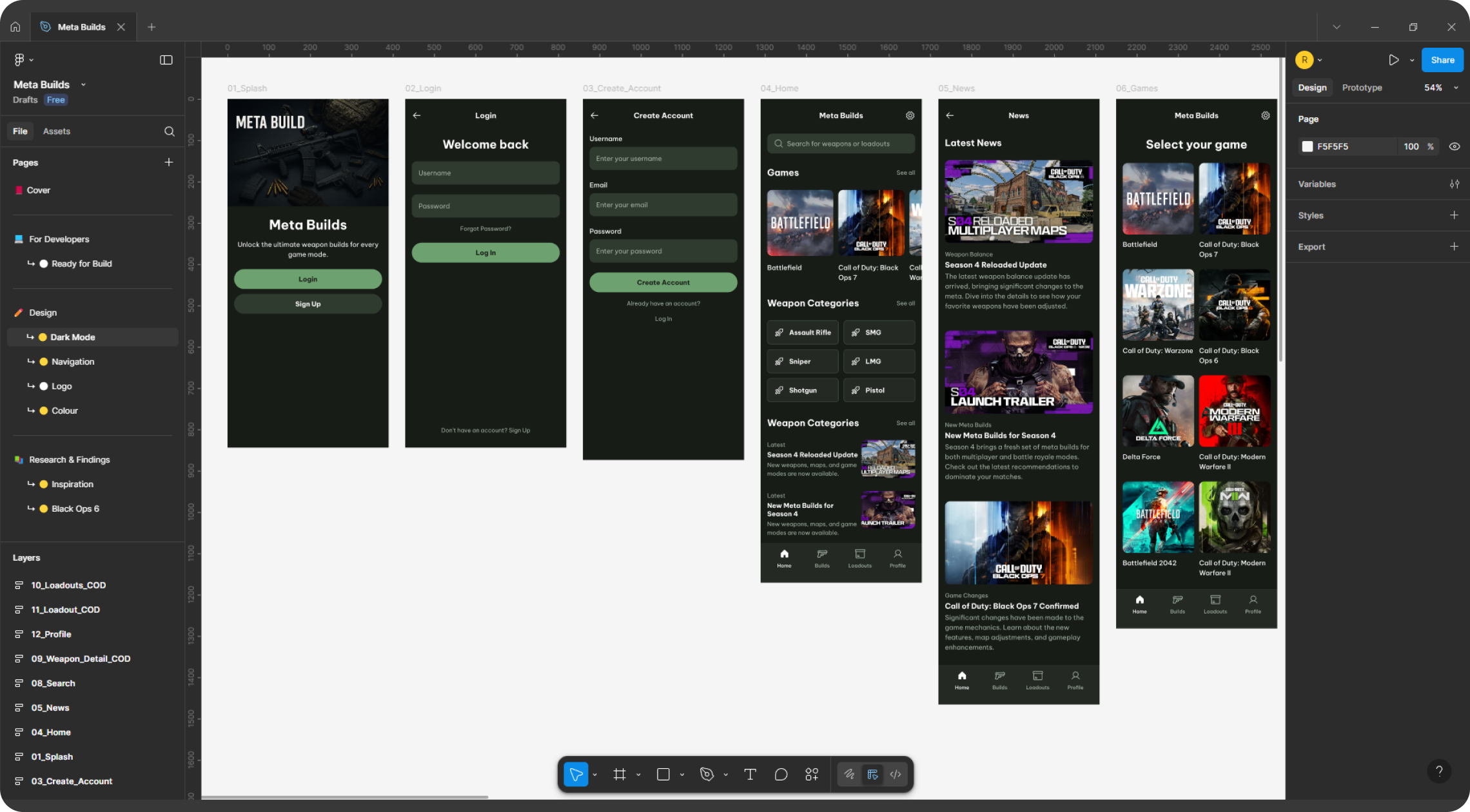
Task: Open the 54% zoom dropdown
Action: pos(1441,88)
